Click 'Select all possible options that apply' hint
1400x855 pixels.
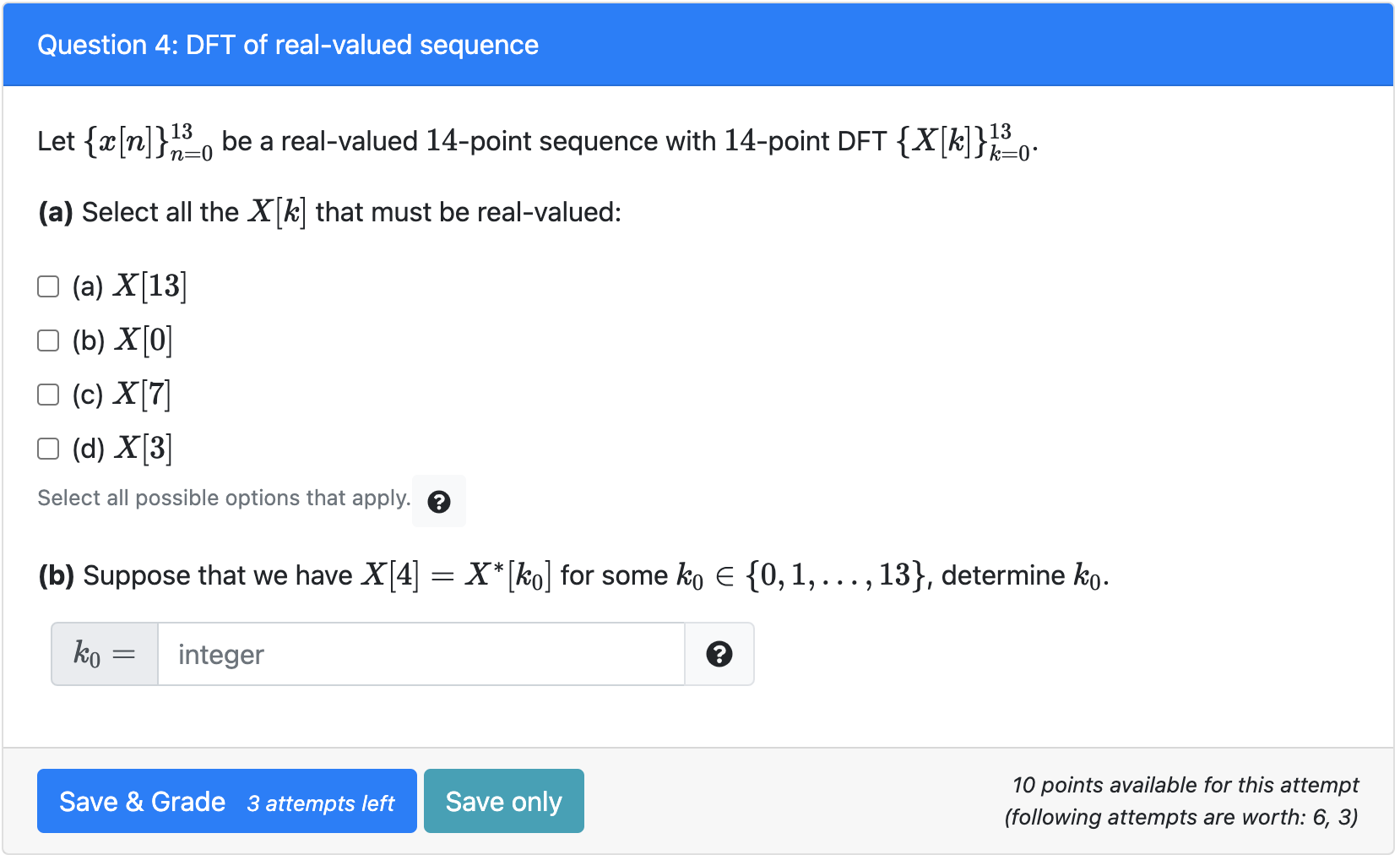click(x=224, y=498)
